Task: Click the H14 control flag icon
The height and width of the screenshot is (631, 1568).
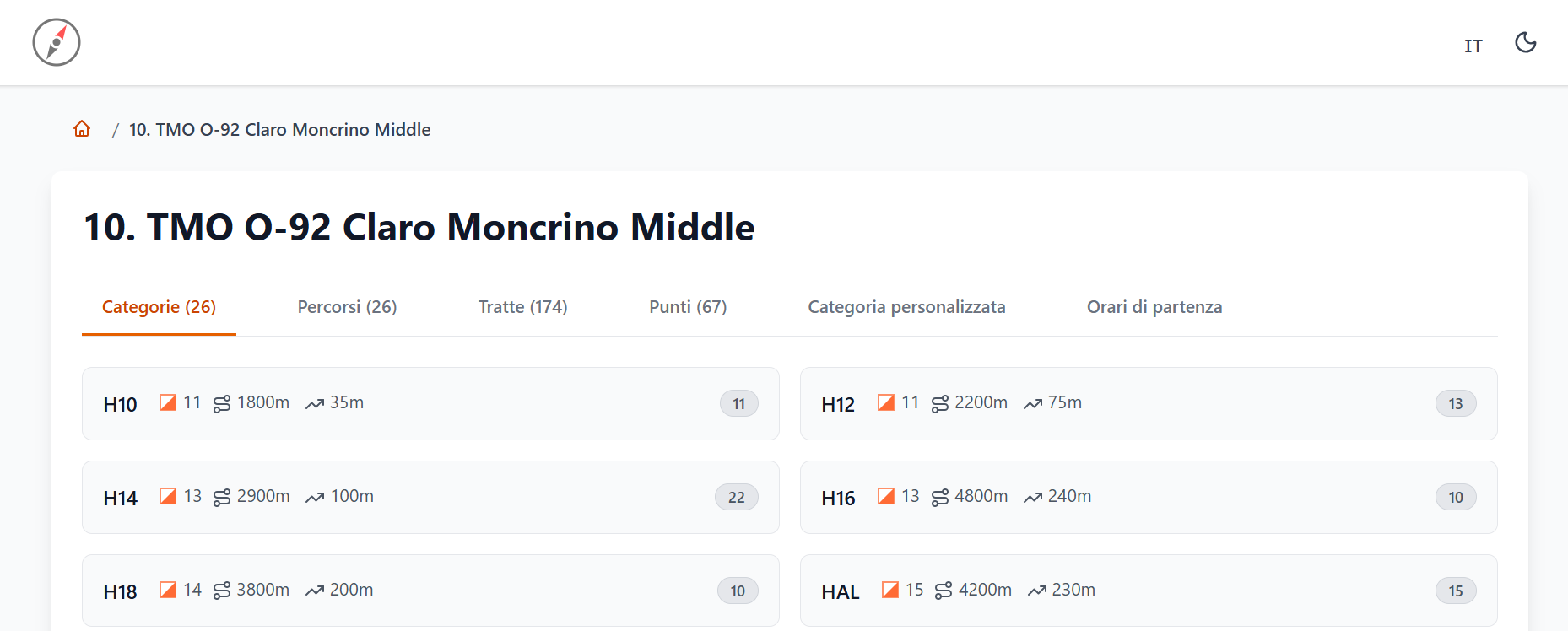Action: tap(168, 496)
